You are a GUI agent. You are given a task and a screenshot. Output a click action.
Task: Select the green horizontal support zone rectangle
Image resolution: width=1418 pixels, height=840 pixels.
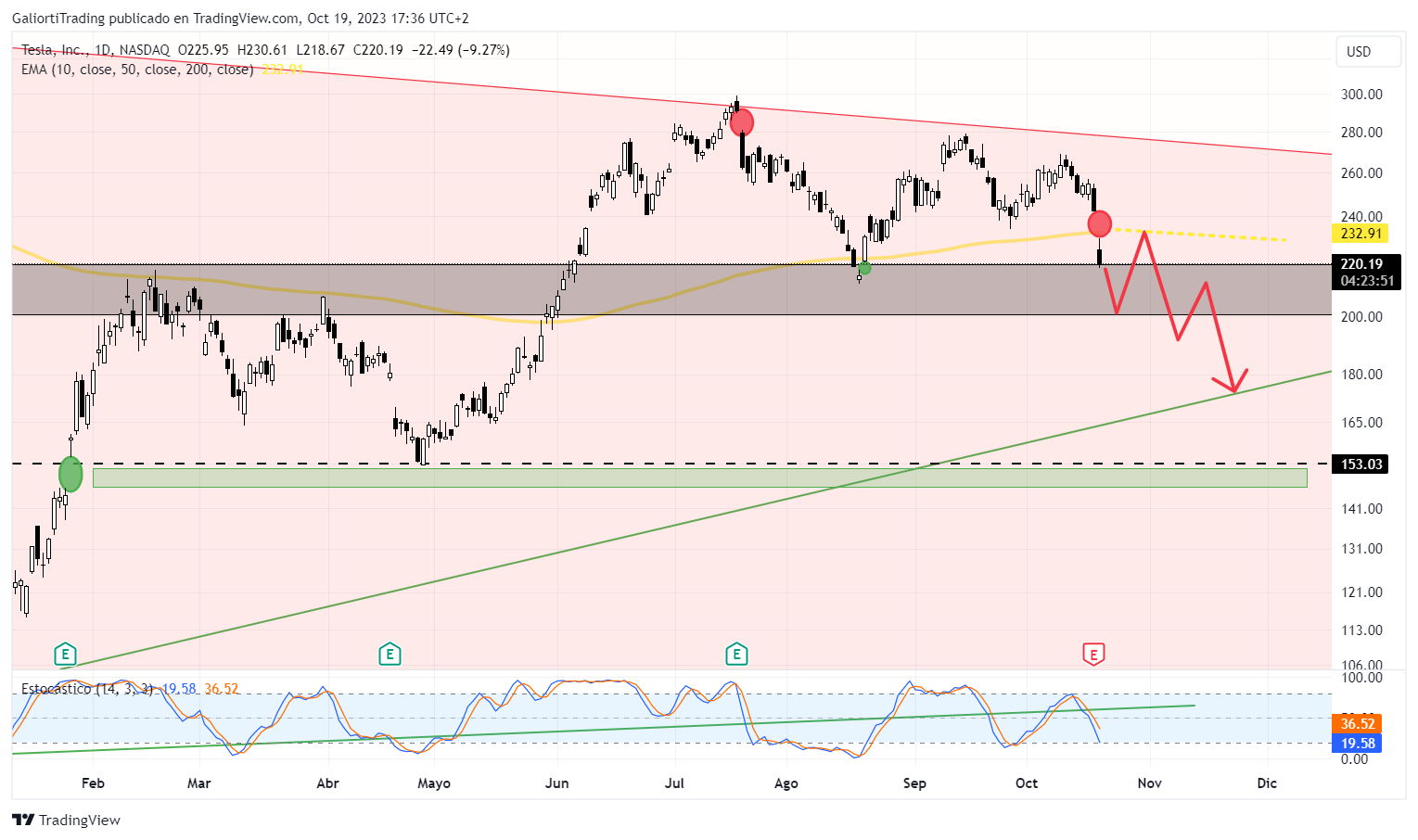coord(699,477)
